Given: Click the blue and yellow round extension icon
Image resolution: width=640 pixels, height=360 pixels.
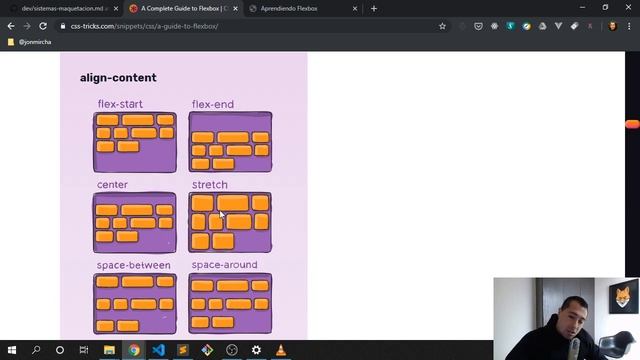Looking at the screenshot, I should point(527,26).
